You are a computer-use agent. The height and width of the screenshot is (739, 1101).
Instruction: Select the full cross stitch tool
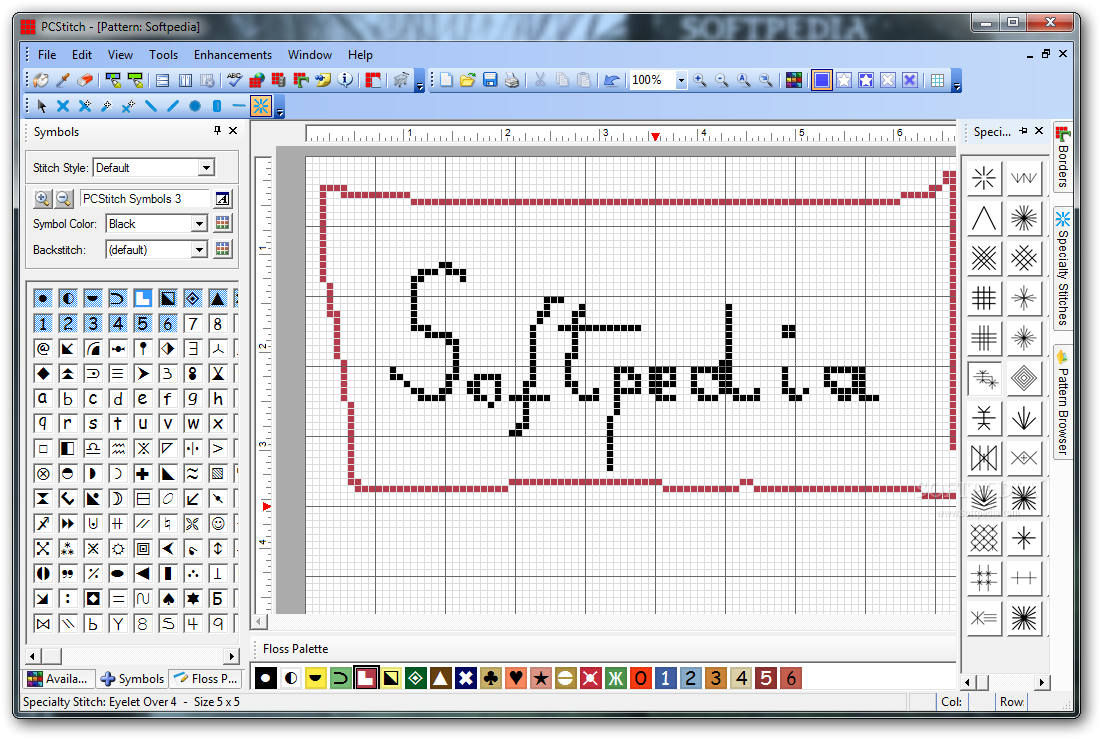[63, 106]
